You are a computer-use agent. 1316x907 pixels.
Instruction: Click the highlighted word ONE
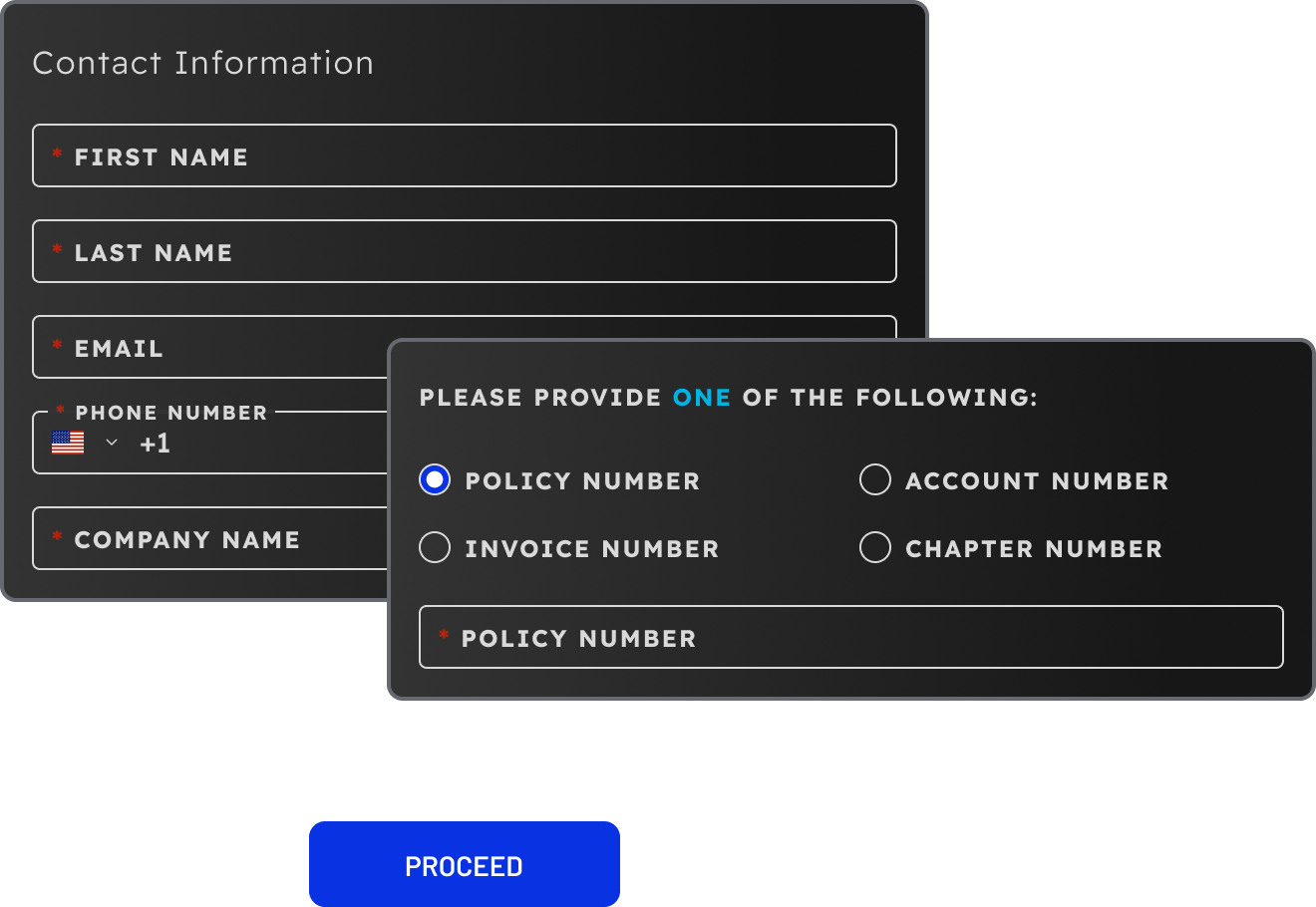(702, 397)
